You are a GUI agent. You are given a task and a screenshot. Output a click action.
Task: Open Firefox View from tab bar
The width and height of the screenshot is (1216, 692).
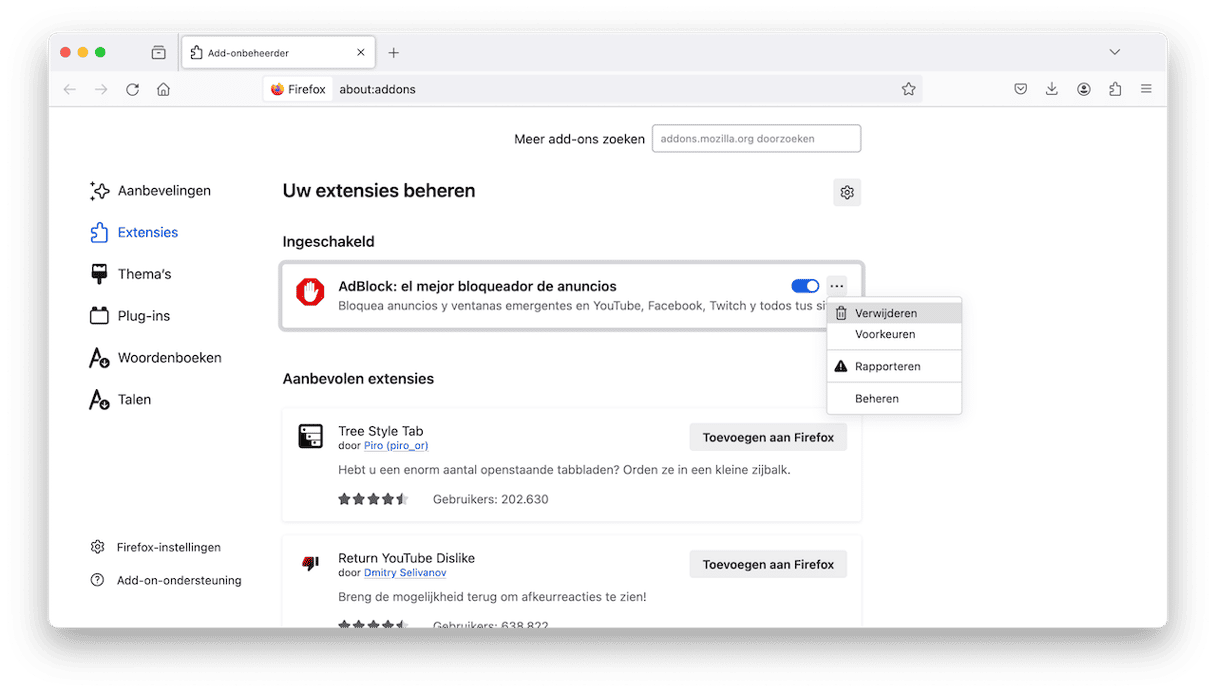[x=159, y=52]
